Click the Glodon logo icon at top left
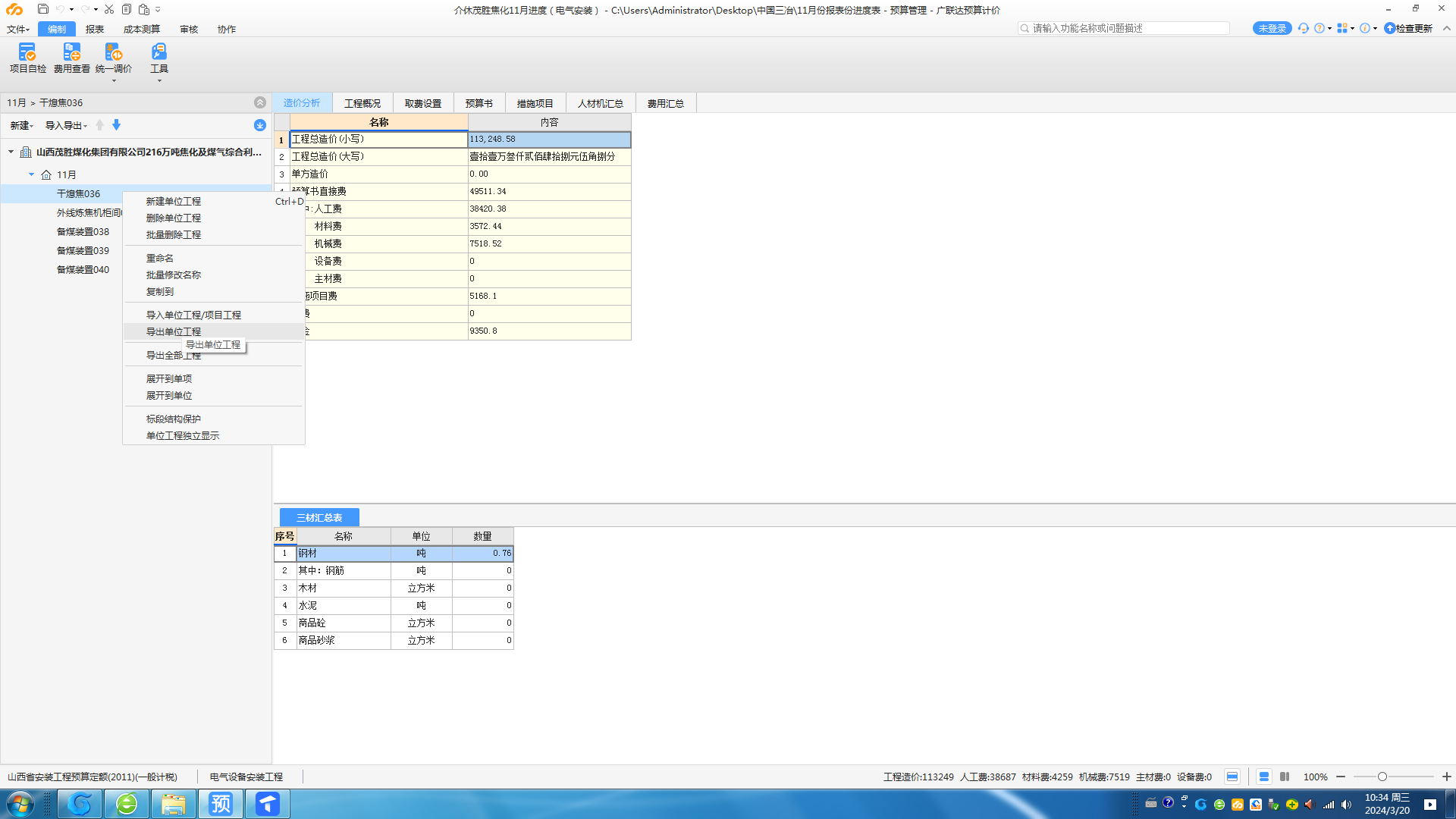Viewport: 1456px width, 819px height. [x=14, y=9]
